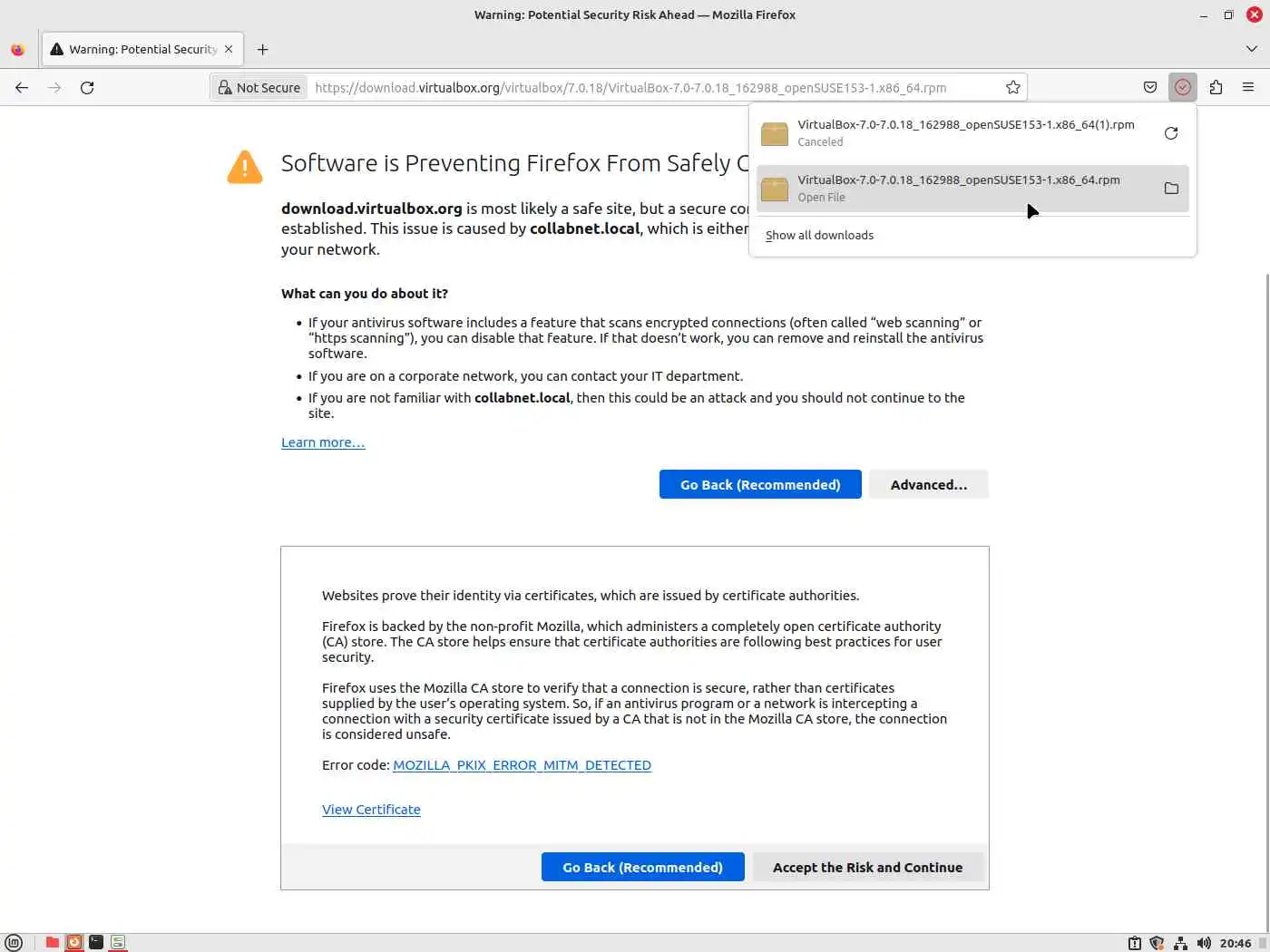Open the Linux Mint start menu
1270x952 pixels.
coord(14,943)
